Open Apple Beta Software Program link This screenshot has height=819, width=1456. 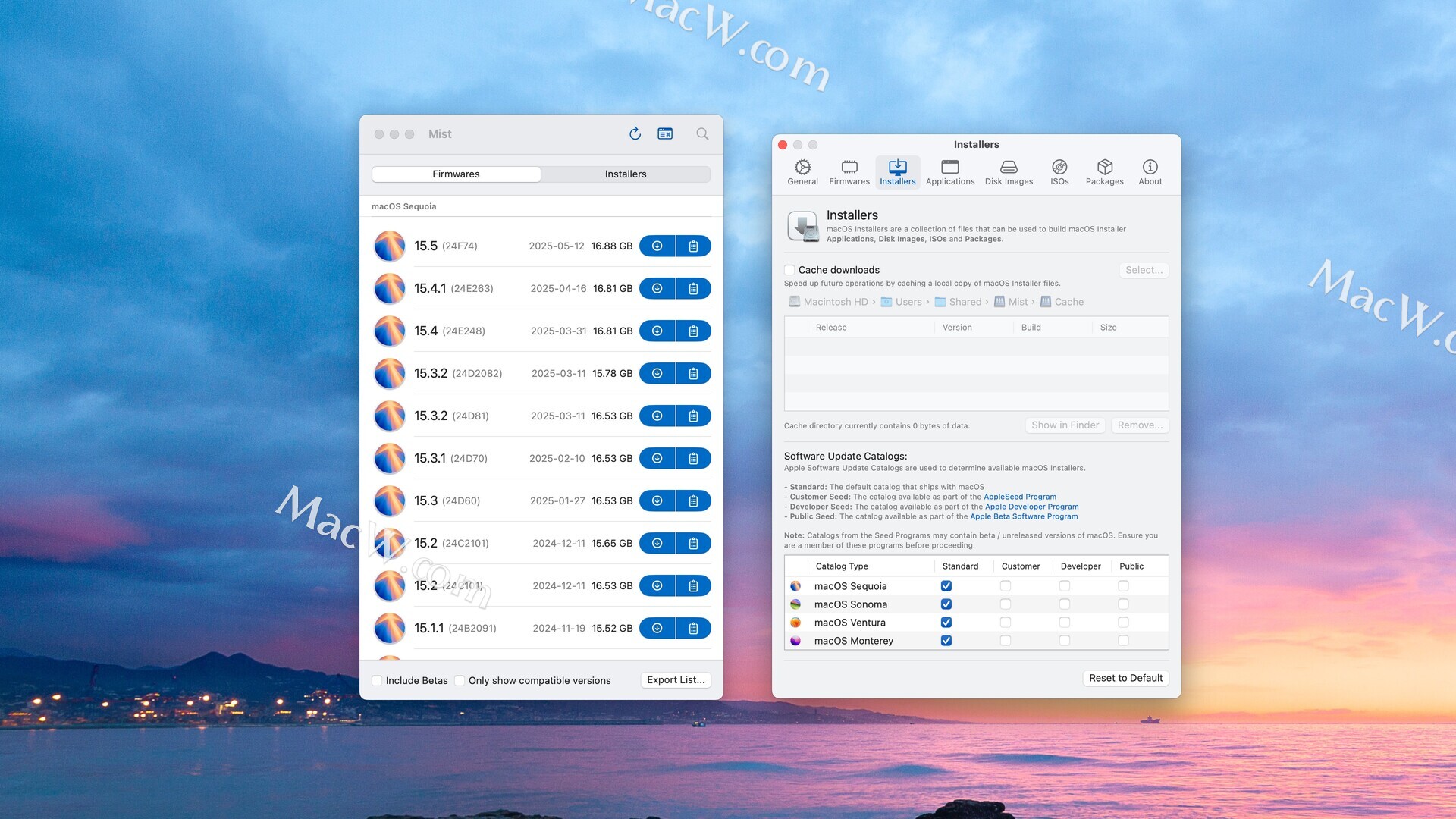[x=1024, y=516]
